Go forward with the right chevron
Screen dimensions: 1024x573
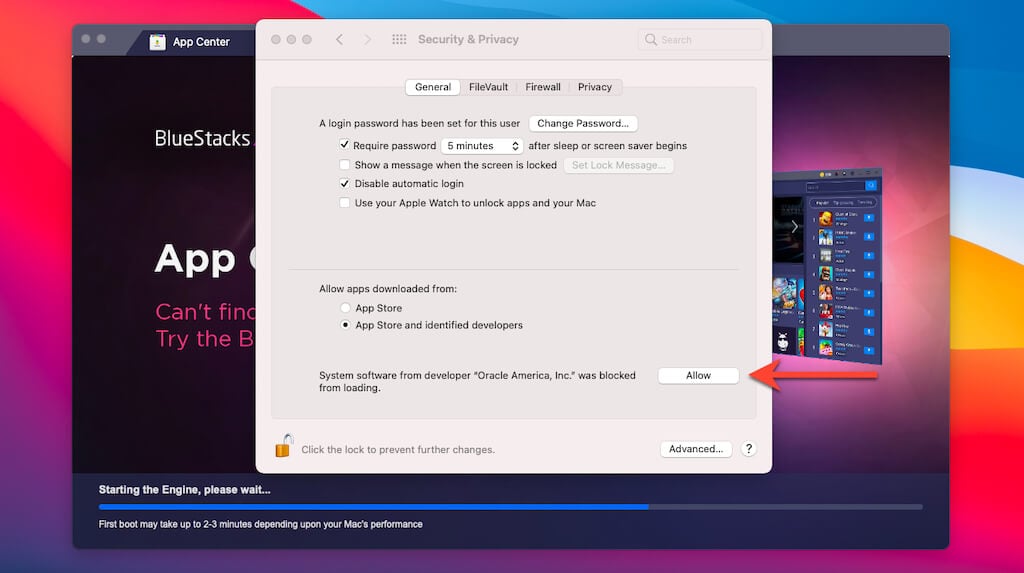(x=368, y=40)
